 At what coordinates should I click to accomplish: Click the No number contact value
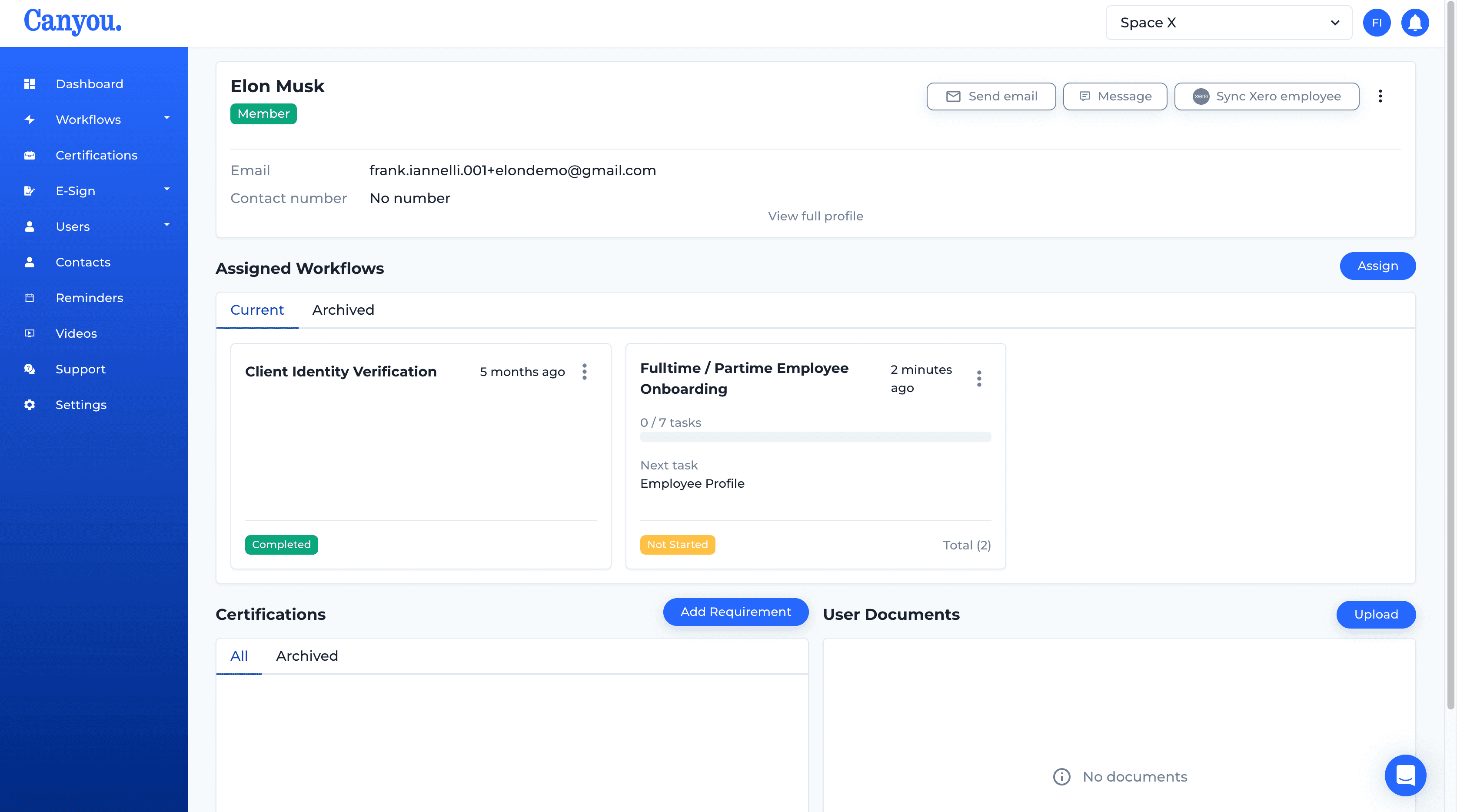click(x=409, y=198)
